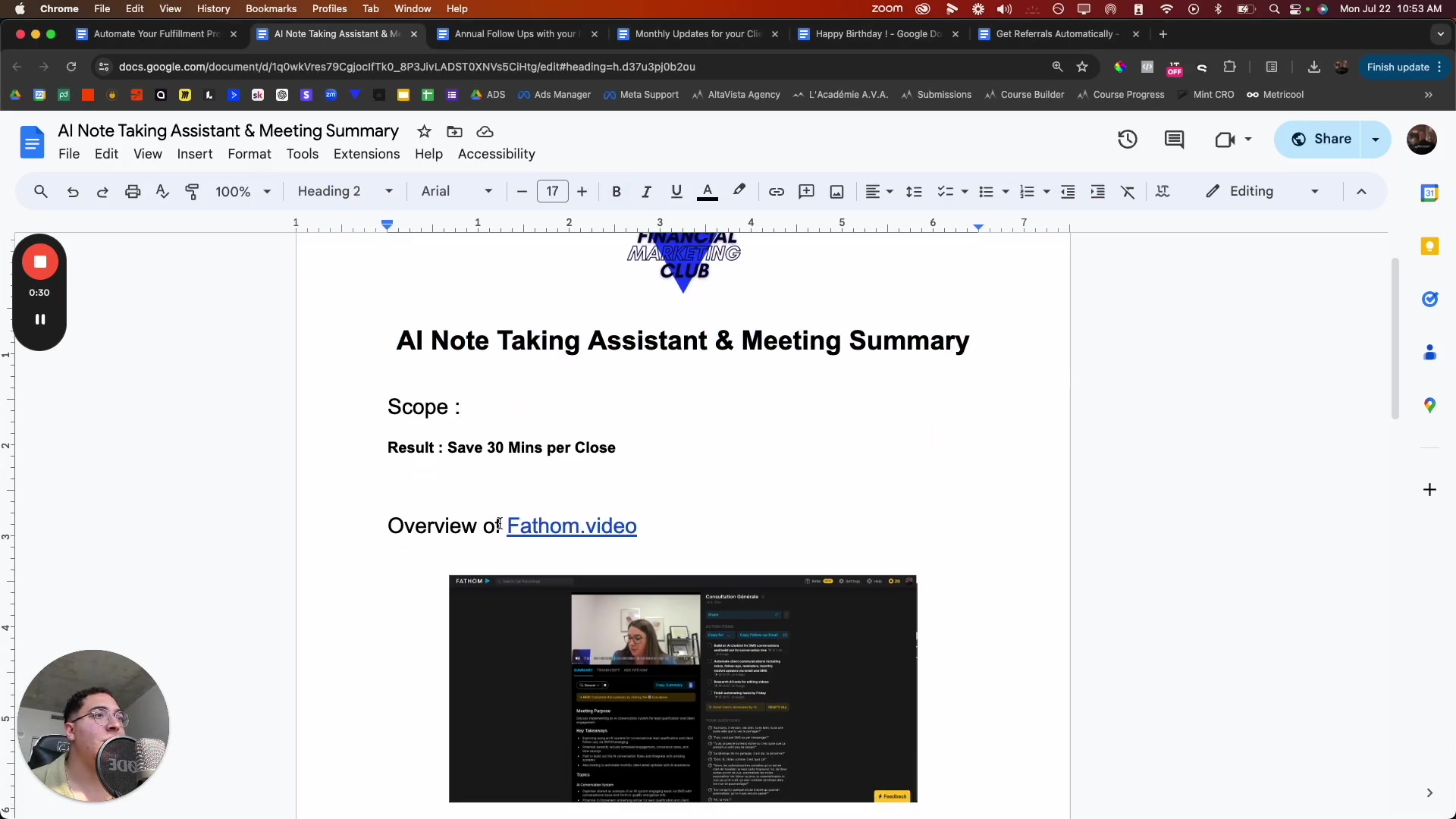Get add-ons with plus icon
Image resolution: width=1456 pixels, height=819 pixels.
tap(1429, 490)
